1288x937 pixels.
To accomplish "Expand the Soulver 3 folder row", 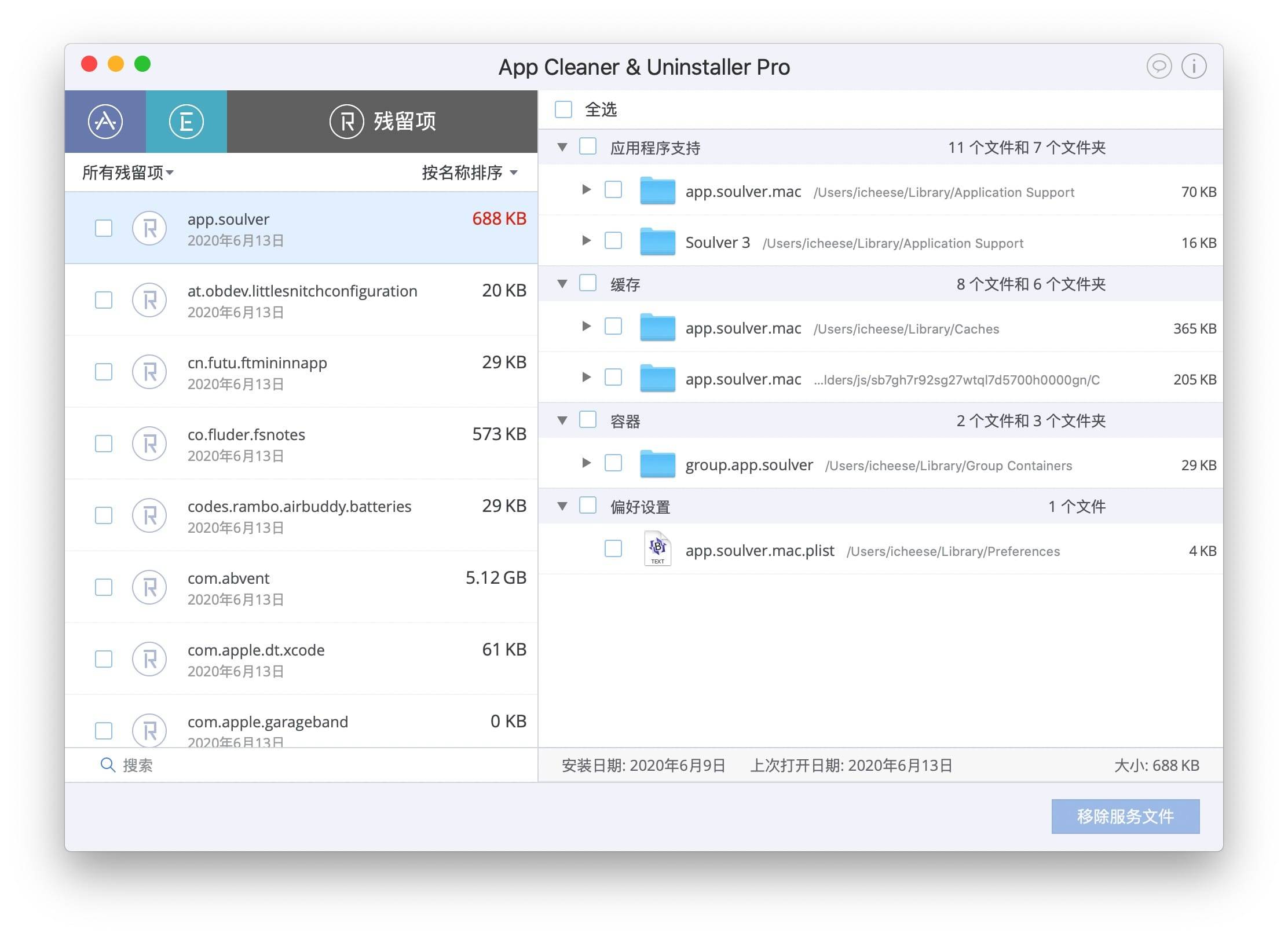I will tap(586, 240).
